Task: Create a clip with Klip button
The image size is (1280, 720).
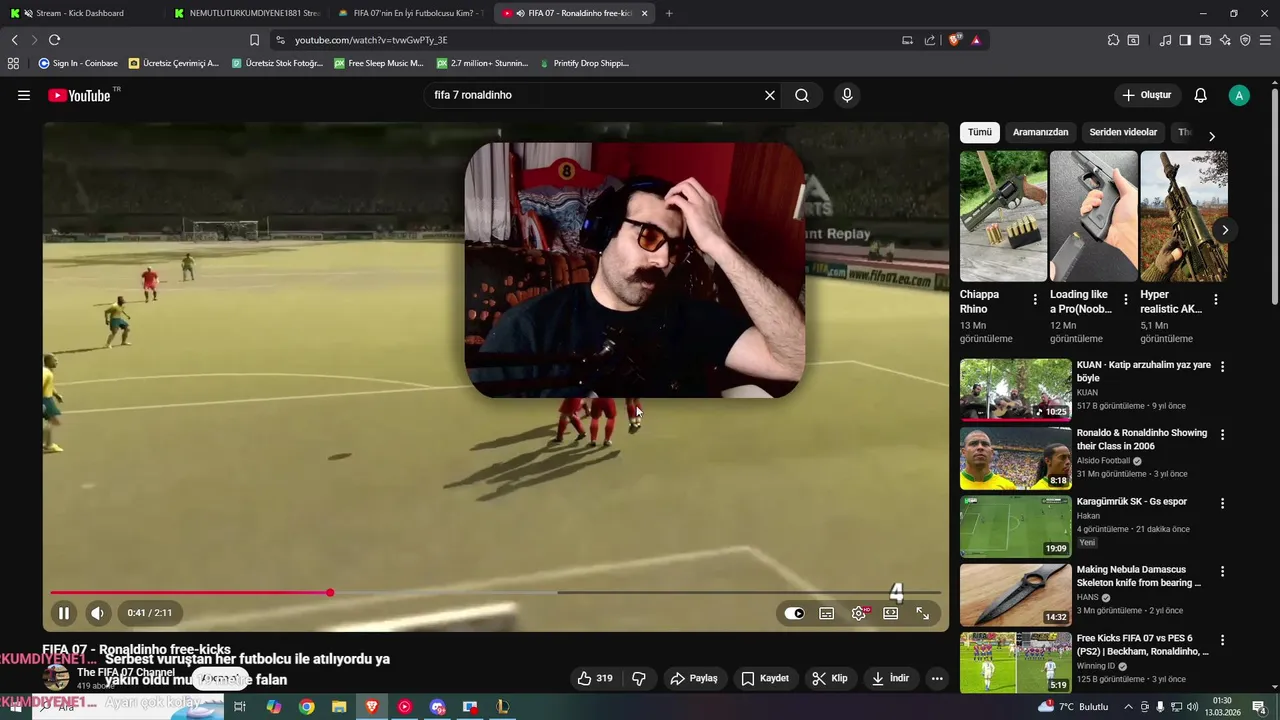Action: 830,678
